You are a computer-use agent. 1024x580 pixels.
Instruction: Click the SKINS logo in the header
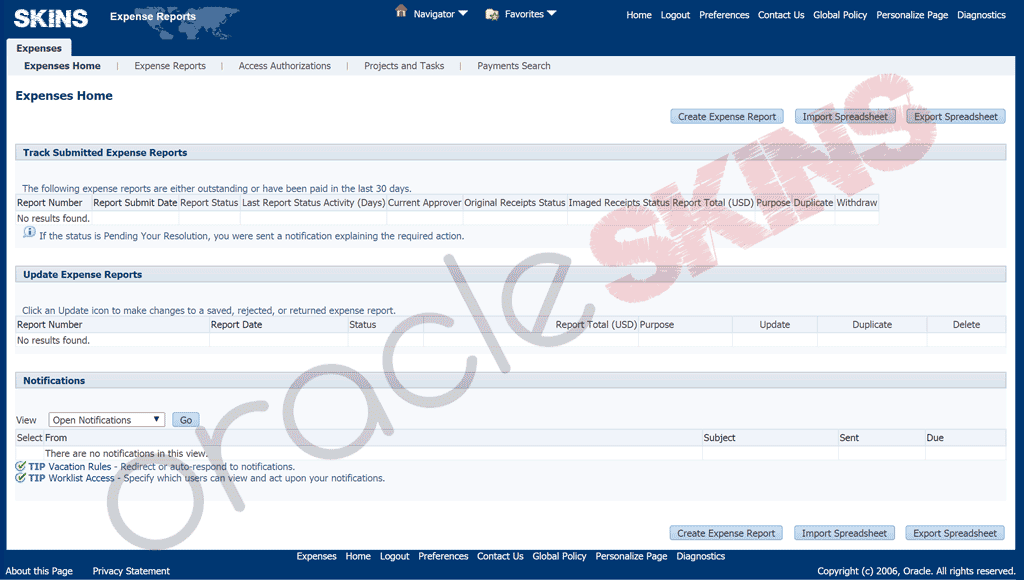(x=51, y=17)
